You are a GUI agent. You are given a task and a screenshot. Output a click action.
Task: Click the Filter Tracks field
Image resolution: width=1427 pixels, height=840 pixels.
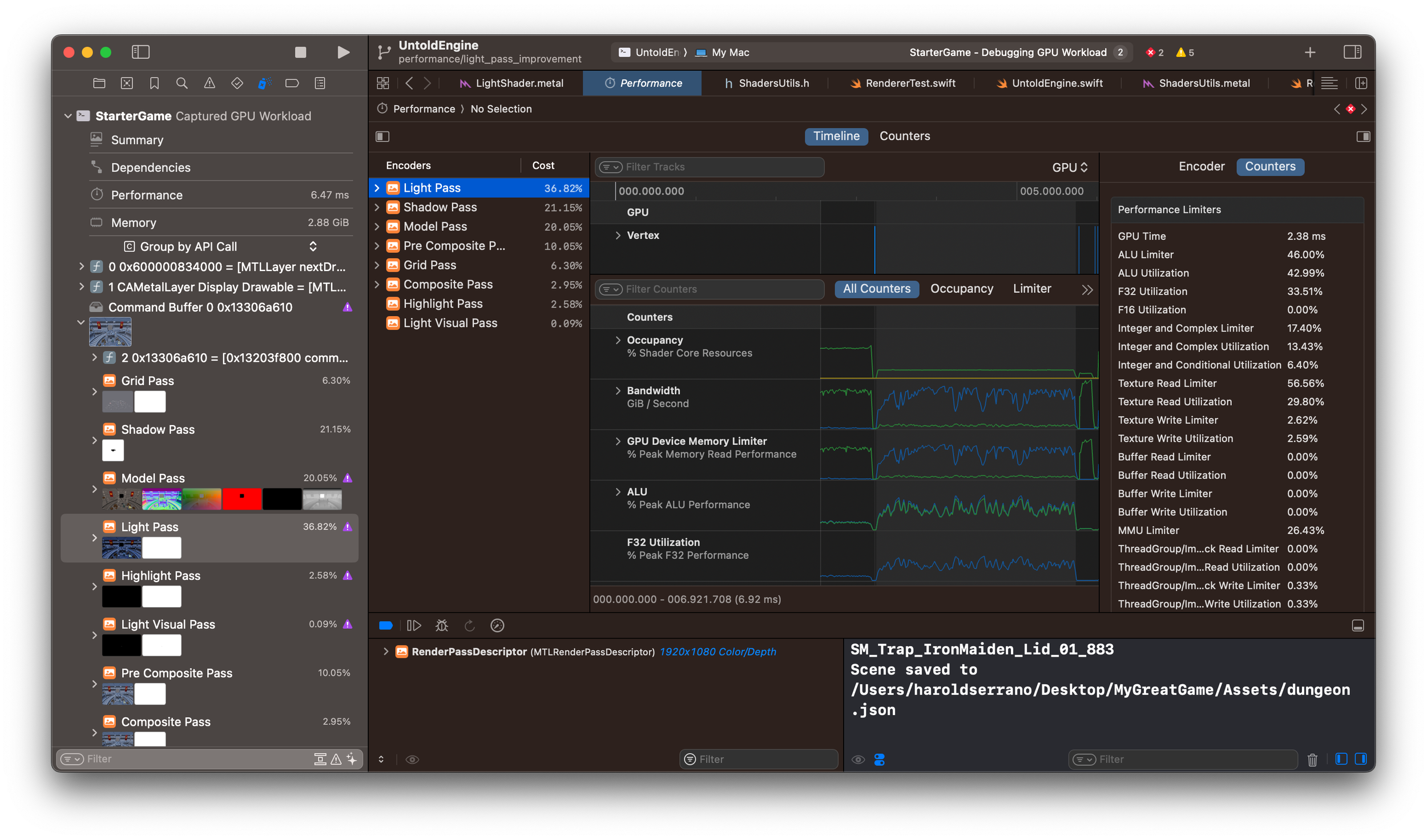(x=710, y=167)
